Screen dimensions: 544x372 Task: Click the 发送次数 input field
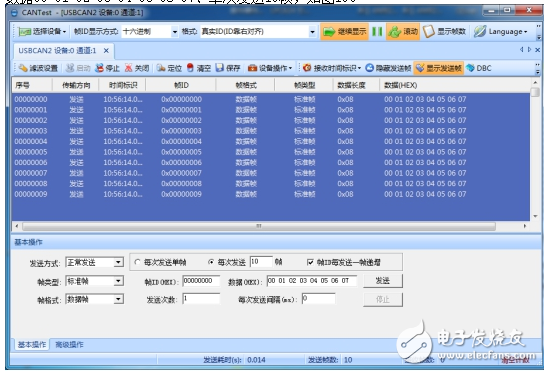201,299
